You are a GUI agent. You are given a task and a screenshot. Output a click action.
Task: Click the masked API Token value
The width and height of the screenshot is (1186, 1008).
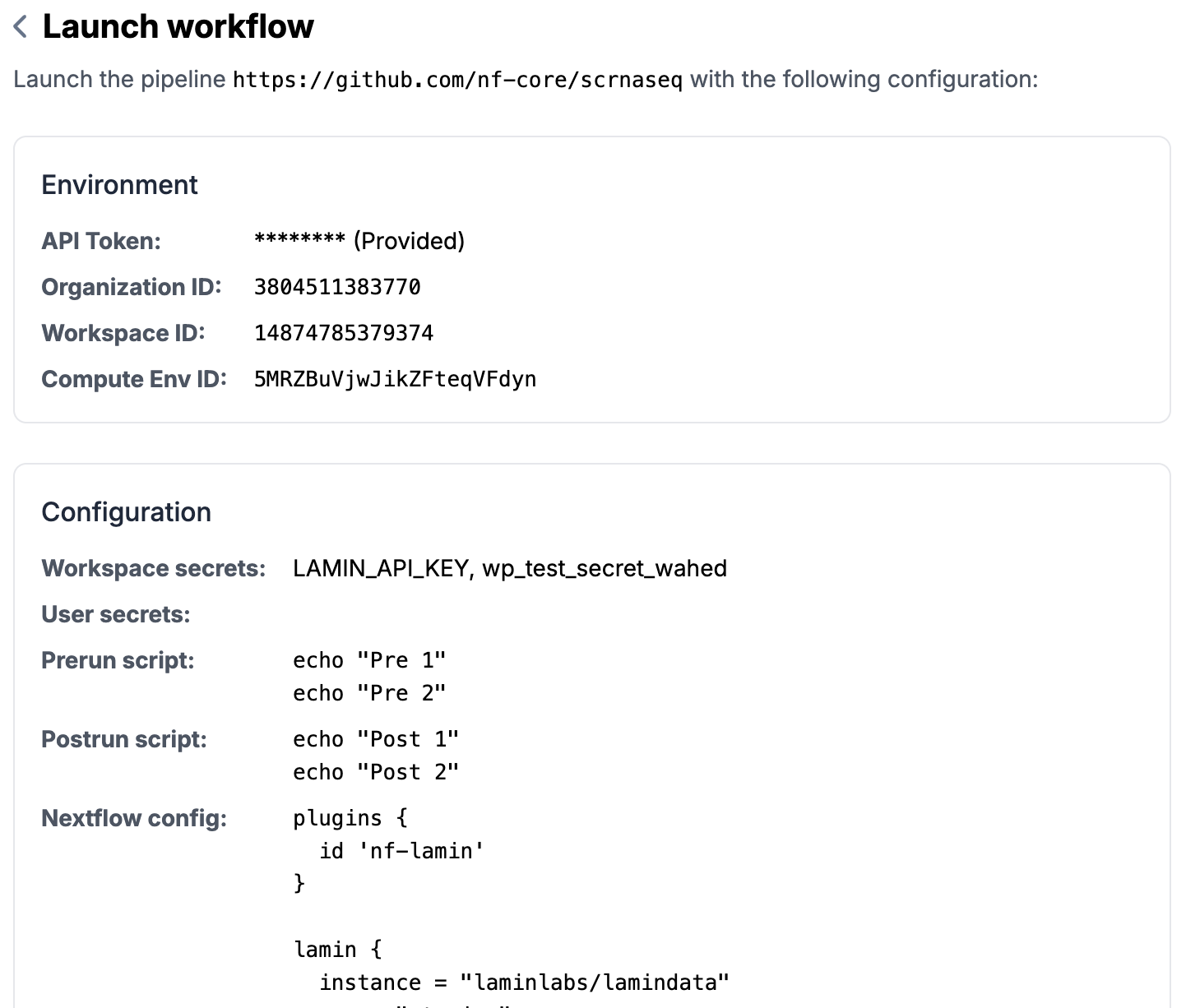click(x=359, y=241)
